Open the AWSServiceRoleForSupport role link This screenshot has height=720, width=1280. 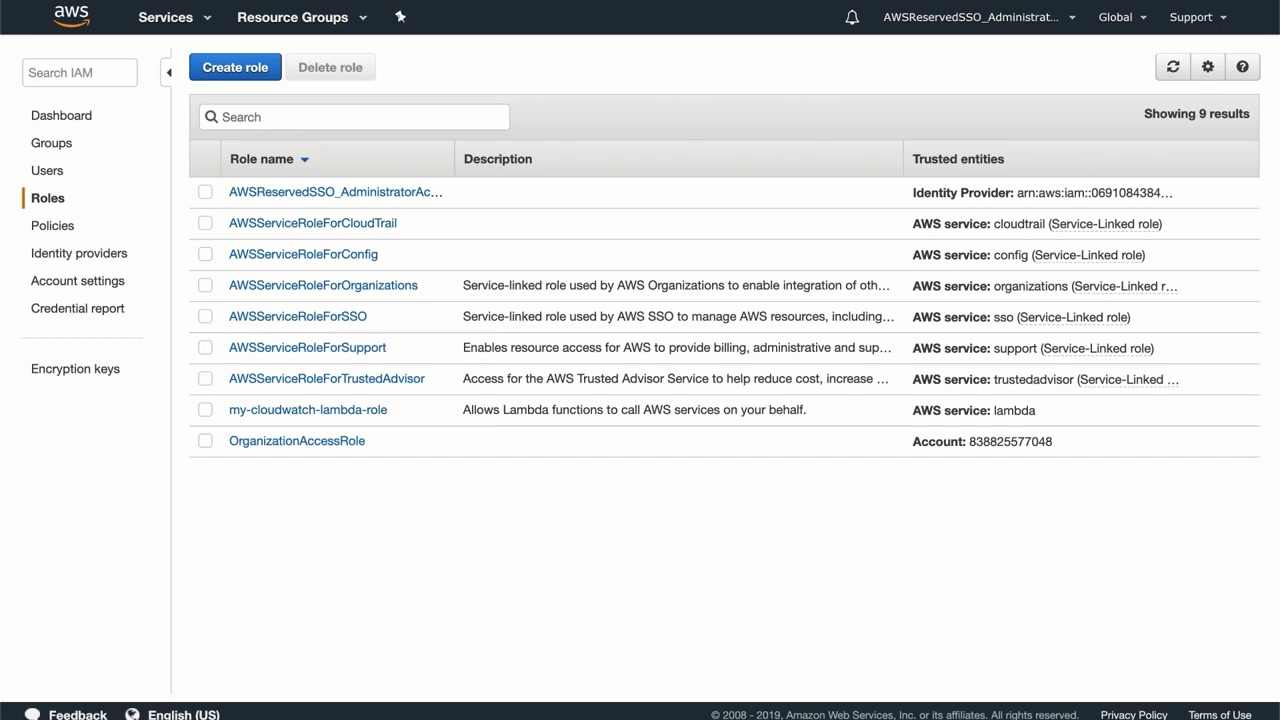click(307, 348)
